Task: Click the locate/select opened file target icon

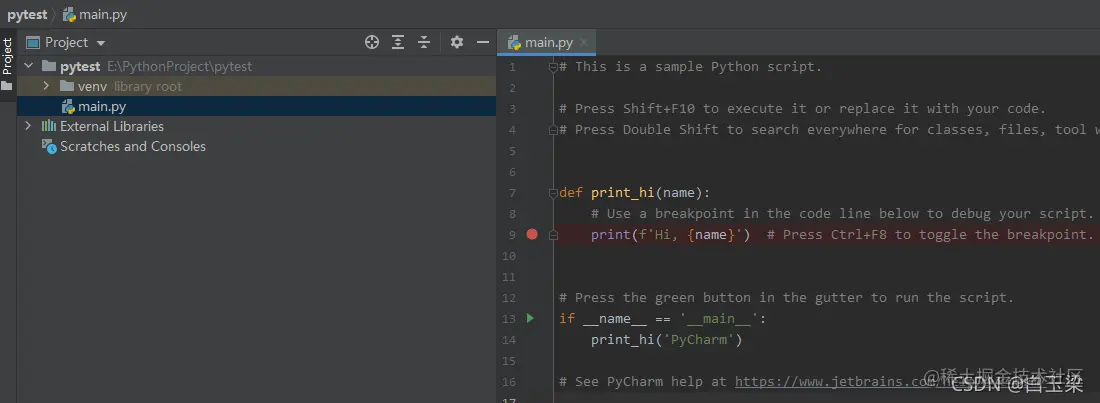Action: click(x=372, y=42)
